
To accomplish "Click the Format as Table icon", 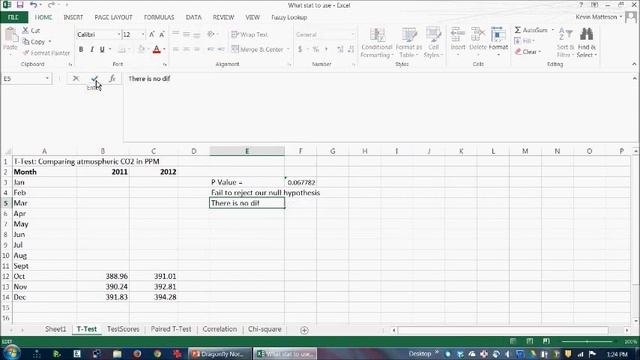I will click(x=409, y=35).
